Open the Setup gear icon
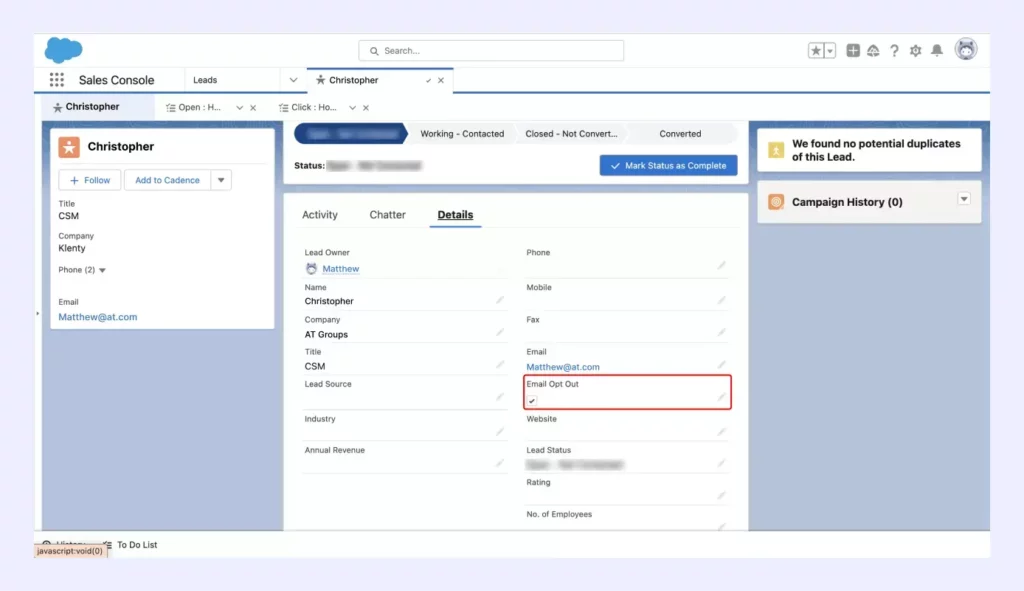This screenshot has height=591, width=1024. coord(916,50)
